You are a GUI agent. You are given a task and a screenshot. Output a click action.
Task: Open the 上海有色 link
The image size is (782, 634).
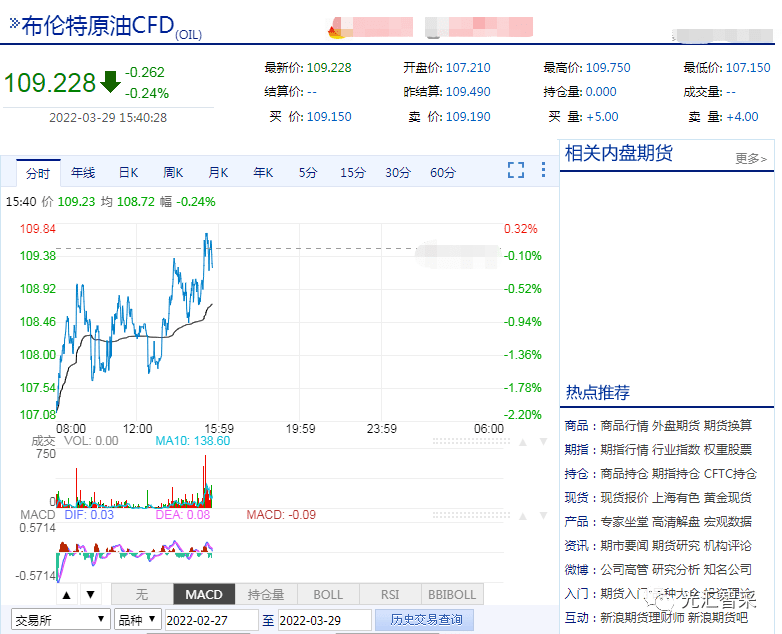676,498
